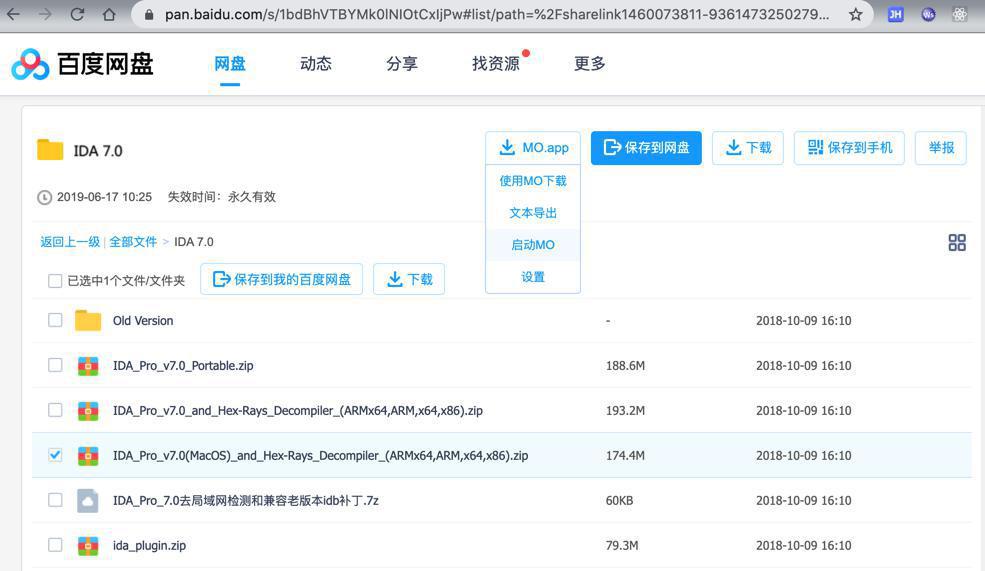Follow the 返回上一级 breadcrumb link
The image size is (985, 571).
point(70,242)
